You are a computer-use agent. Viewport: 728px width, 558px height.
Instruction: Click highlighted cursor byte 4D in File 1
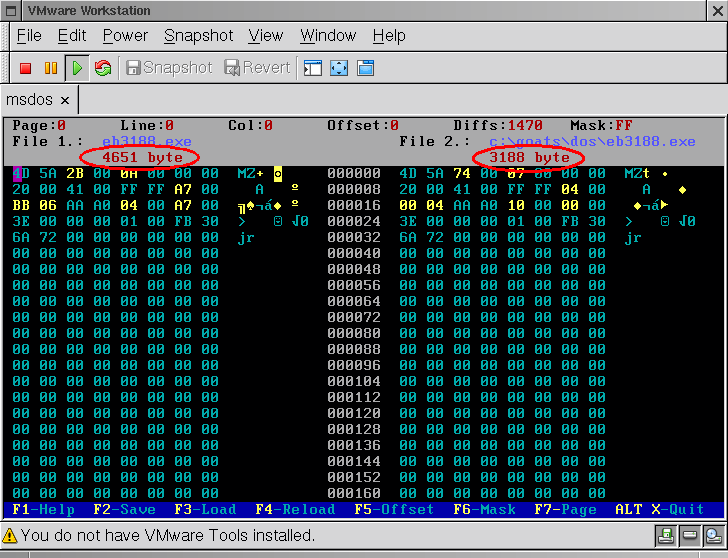coord(21,174)
